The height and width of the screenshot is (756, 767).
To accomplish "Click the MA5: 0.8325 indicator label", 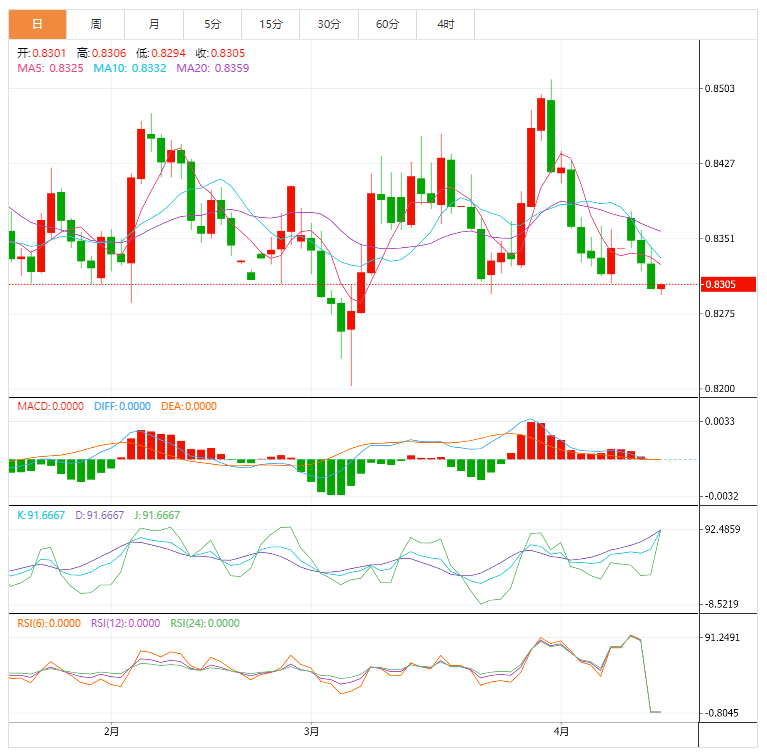I will (x=51, y=68).
